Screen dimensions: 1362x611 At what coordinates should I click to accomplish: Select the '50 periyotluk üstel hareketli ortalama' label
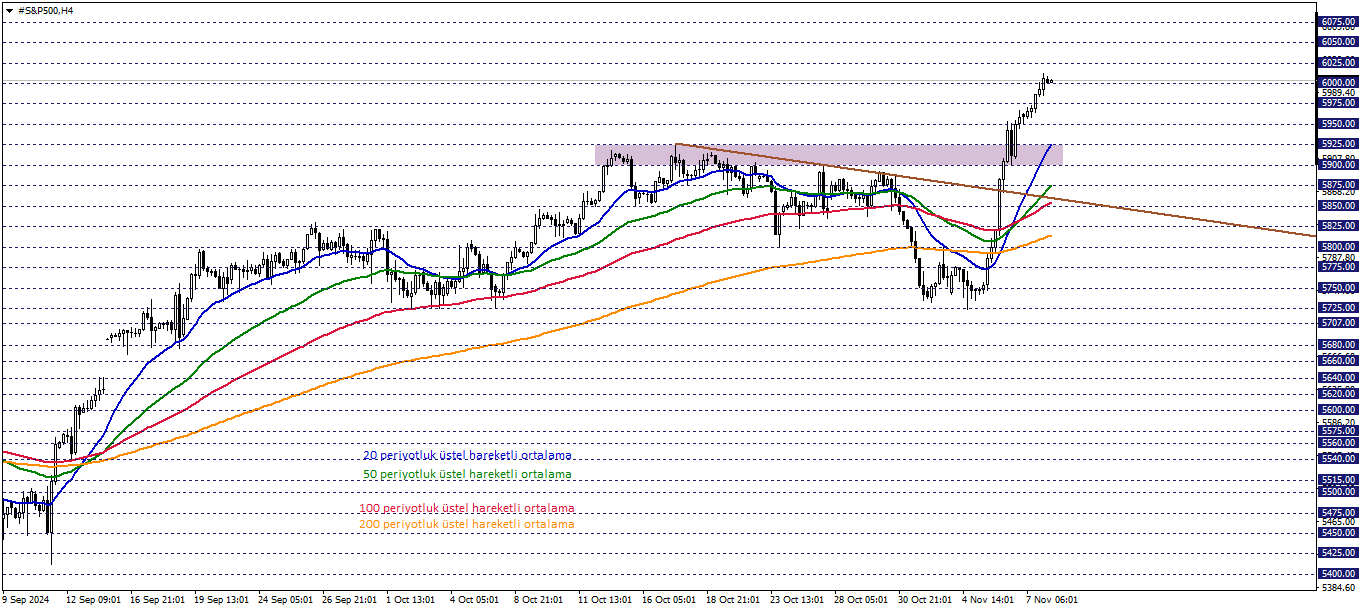pos(467,474)
